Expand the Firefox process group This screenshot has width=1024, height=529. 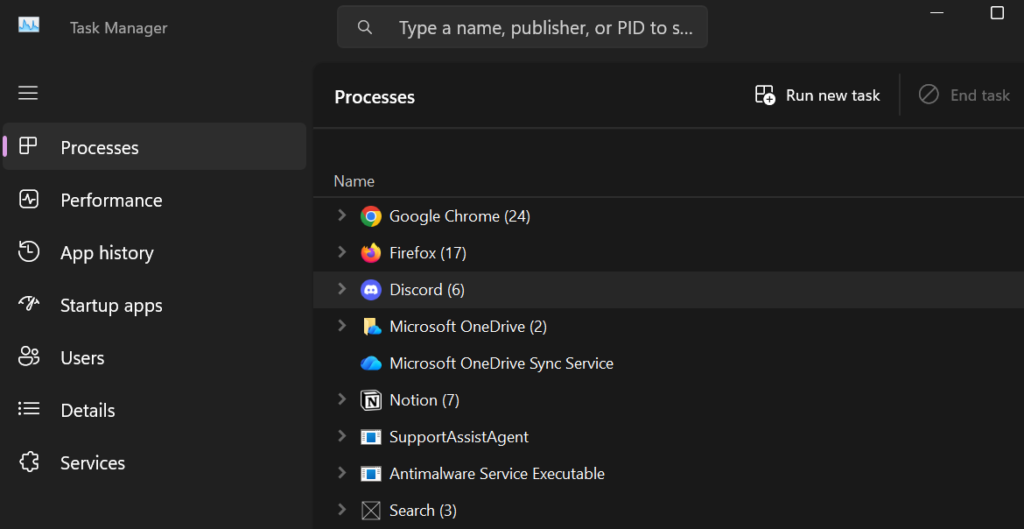[x=342, y=251]
